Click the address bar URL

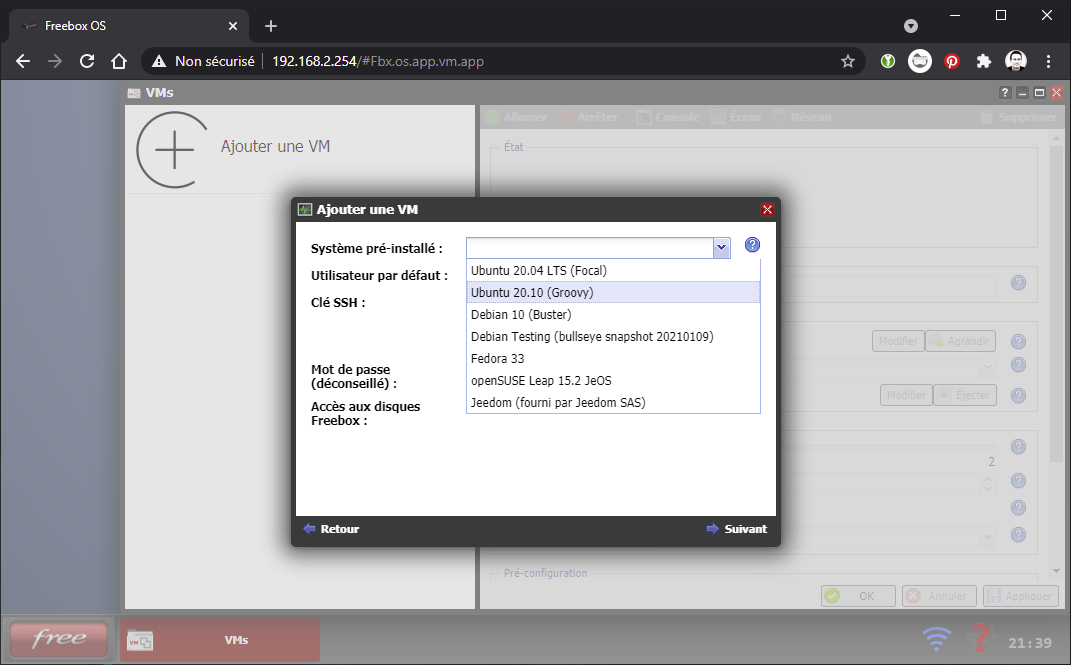click(378, 61)
